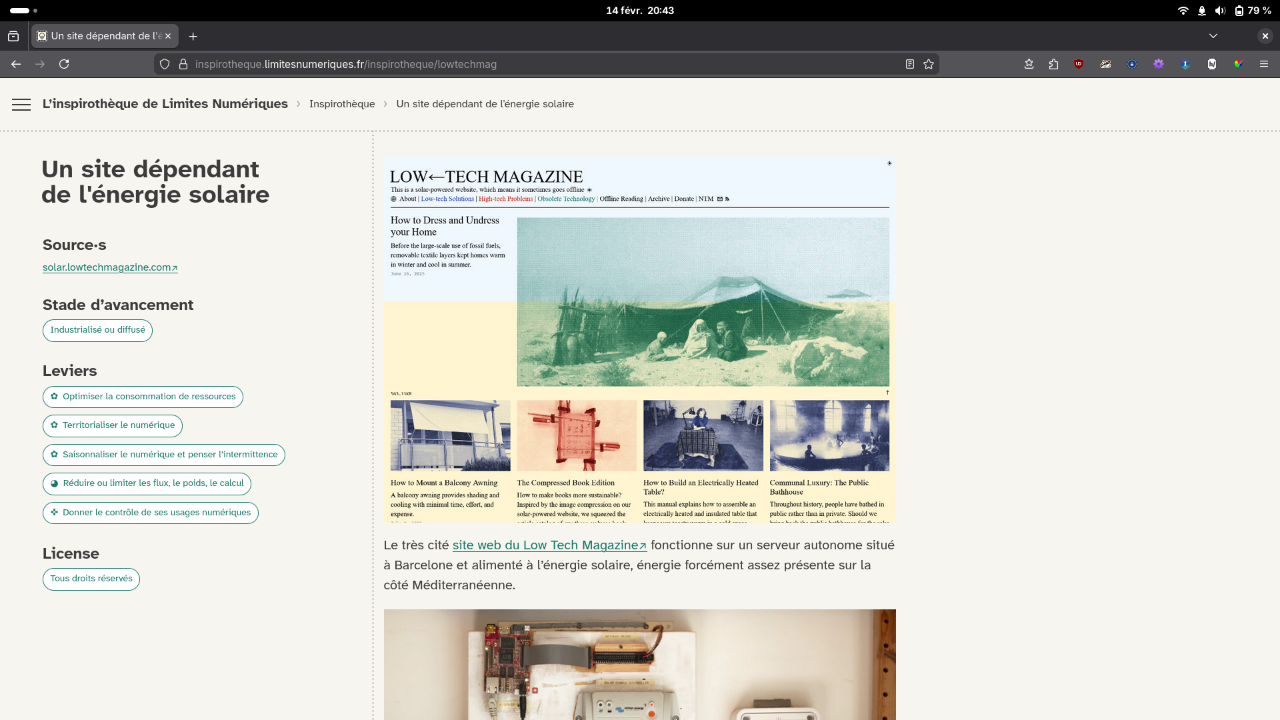Open the Extensions puzzle icon
This screenshot has width=1280, height=720.
[x=1054, y=64]
